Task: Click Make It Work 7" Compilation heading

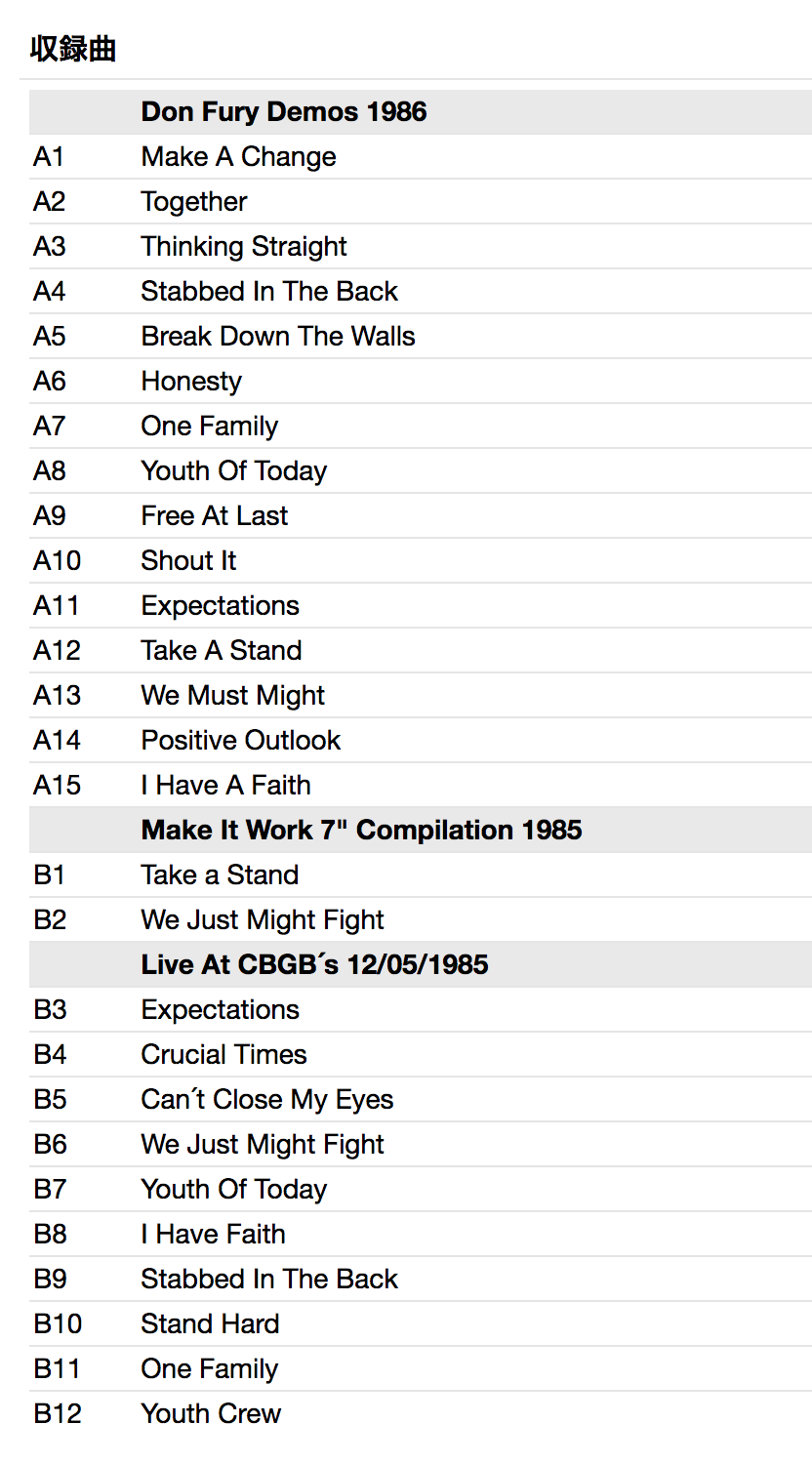Action: tap(361, 830)
